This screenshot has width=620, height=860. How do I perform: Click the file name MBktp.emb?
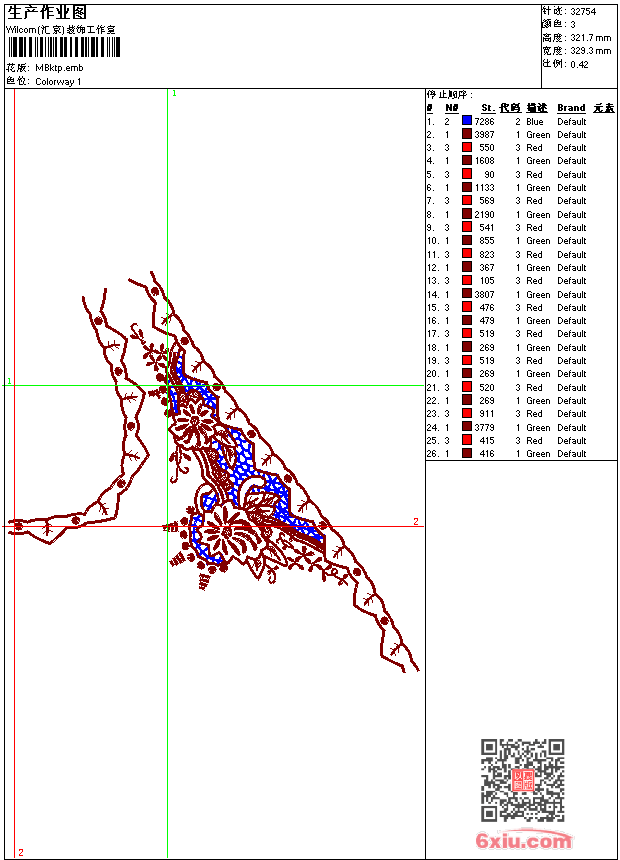(x=59, y=68)
